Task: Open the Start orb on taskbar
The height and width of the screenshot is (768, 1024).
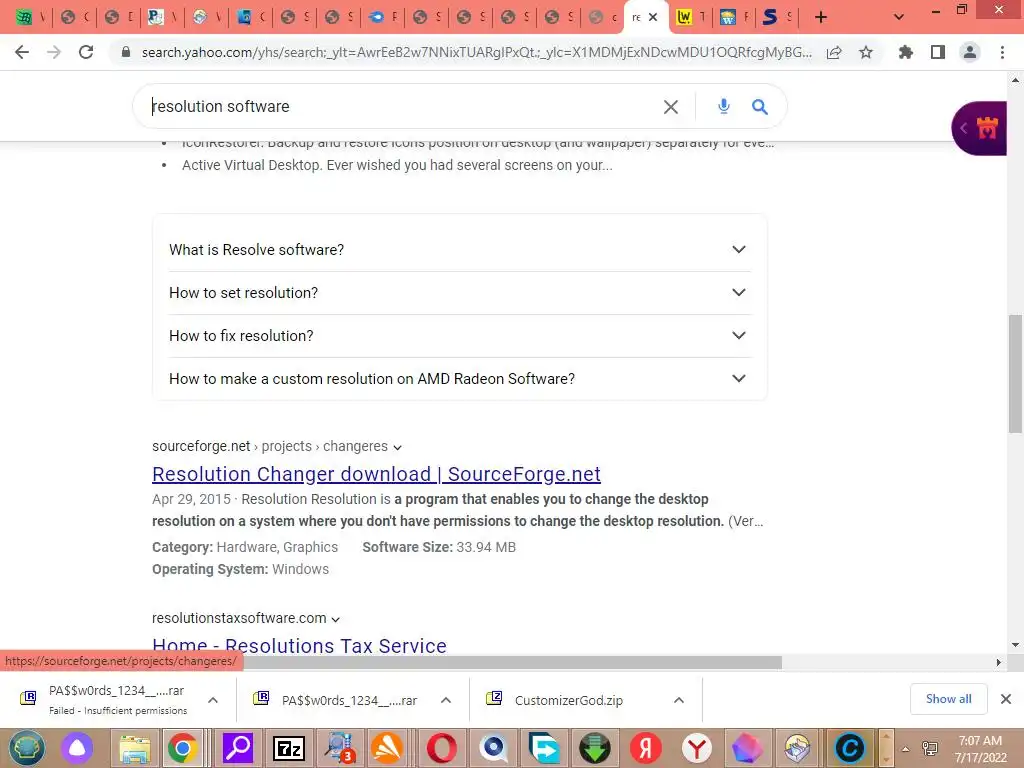Action: [x=26, y=748]
